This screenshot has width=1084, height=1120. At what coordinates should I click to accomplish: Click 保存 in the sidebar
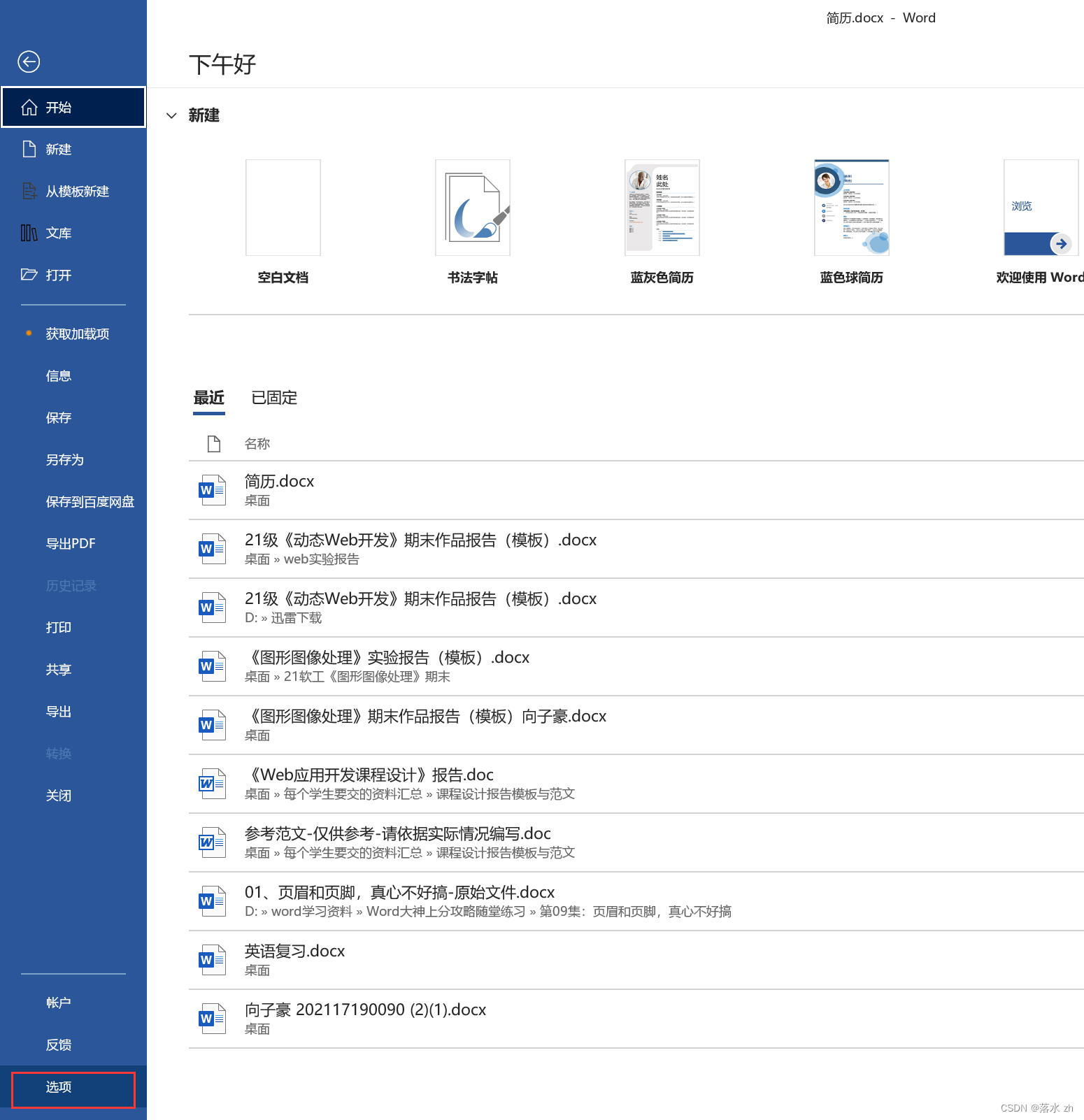coord(73,417)
